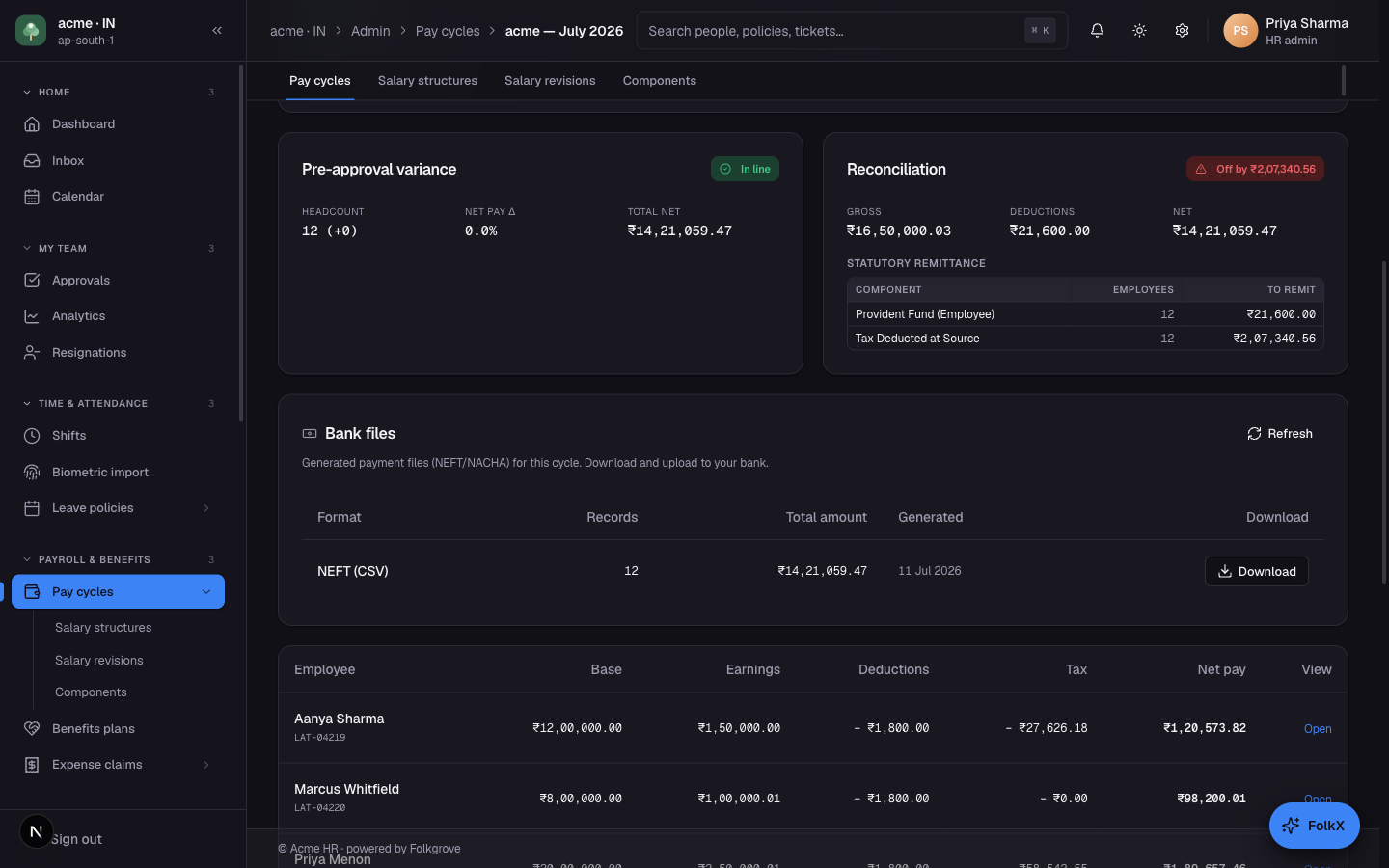
Task: Click the Biometric import fingerprint icon
Action: click(x=32, y=473)
